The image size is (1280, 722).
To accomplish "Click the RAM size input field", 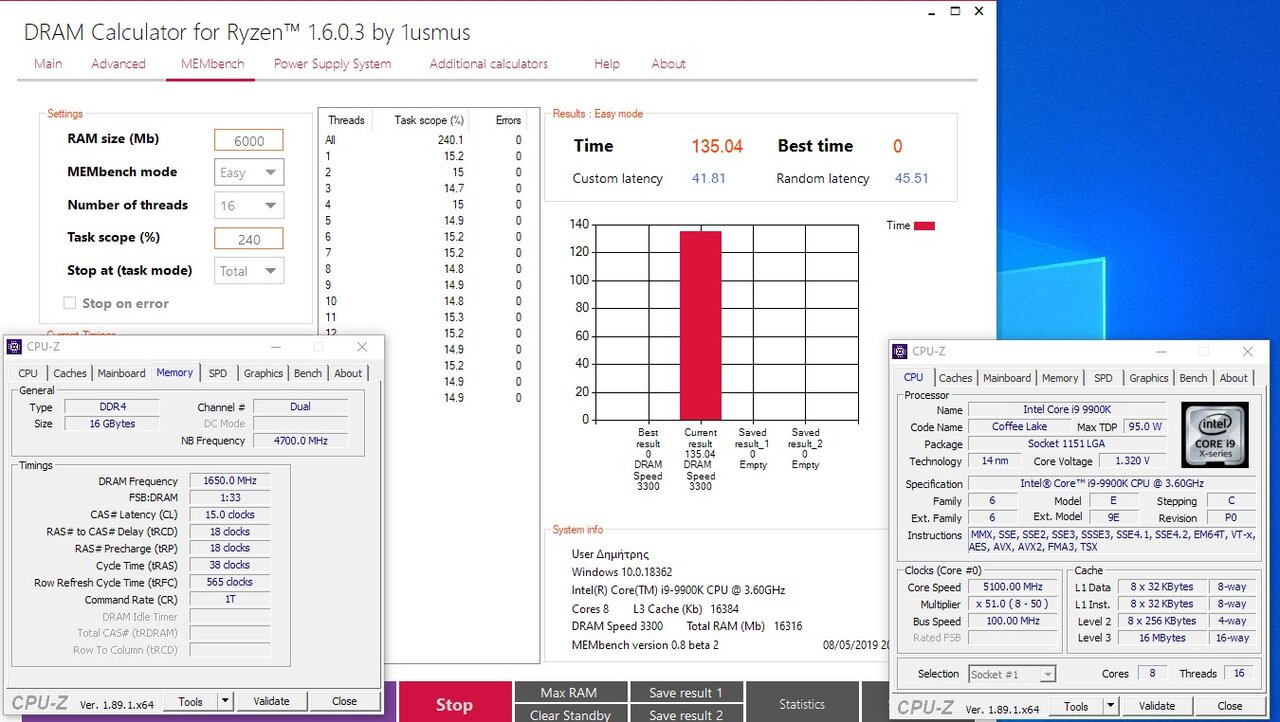I will pos(249,140).
